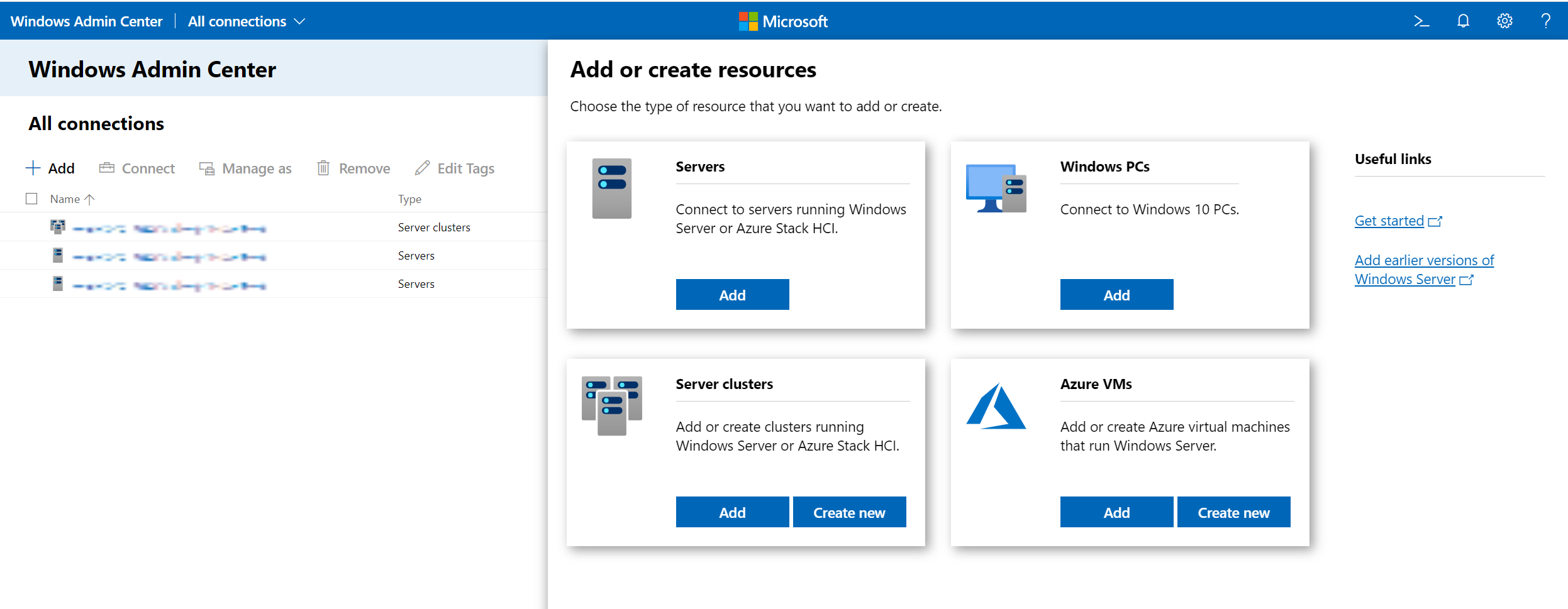This screenshot has height=609, width=1568.
Task: Click the Remove trash toolbar item
Action: (x=353, y=168)
